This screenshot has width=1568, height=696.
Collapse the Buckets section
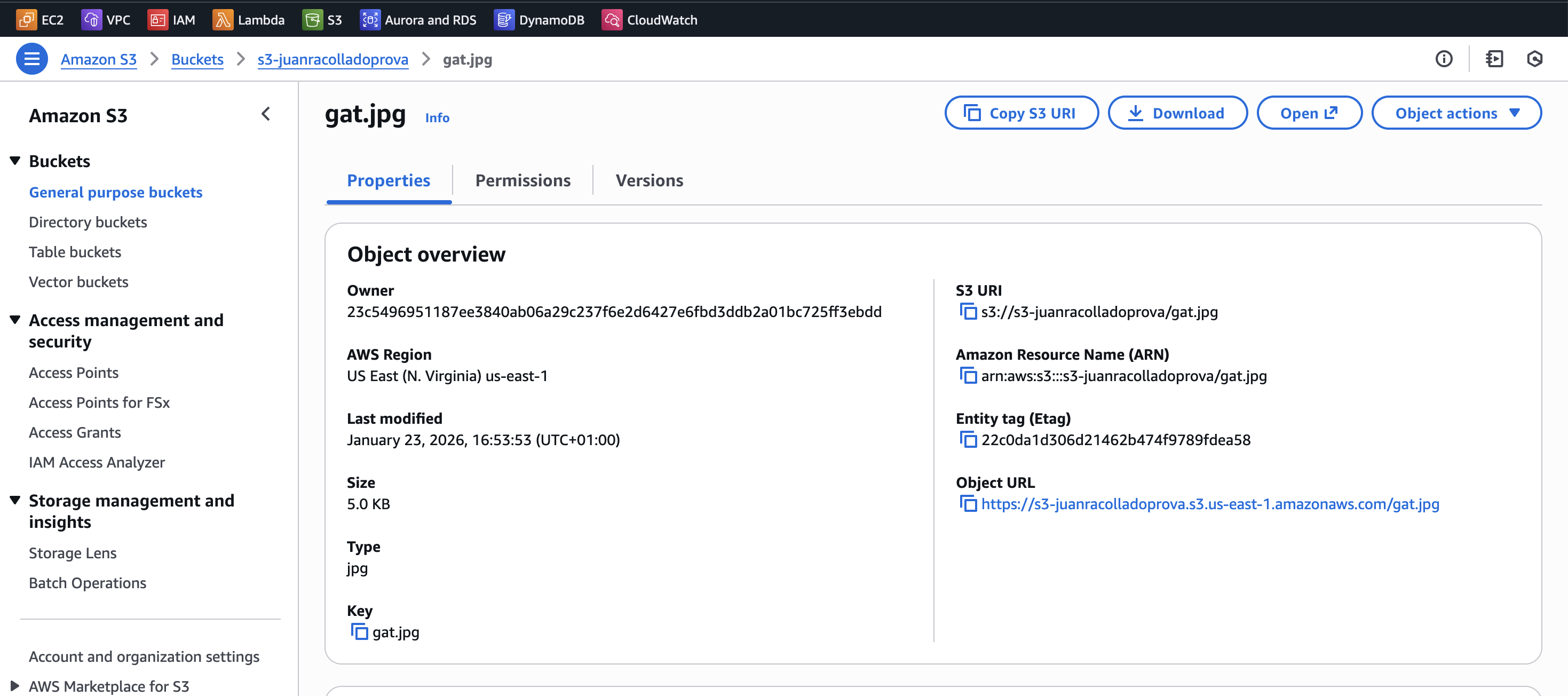(x=15, y=161)
